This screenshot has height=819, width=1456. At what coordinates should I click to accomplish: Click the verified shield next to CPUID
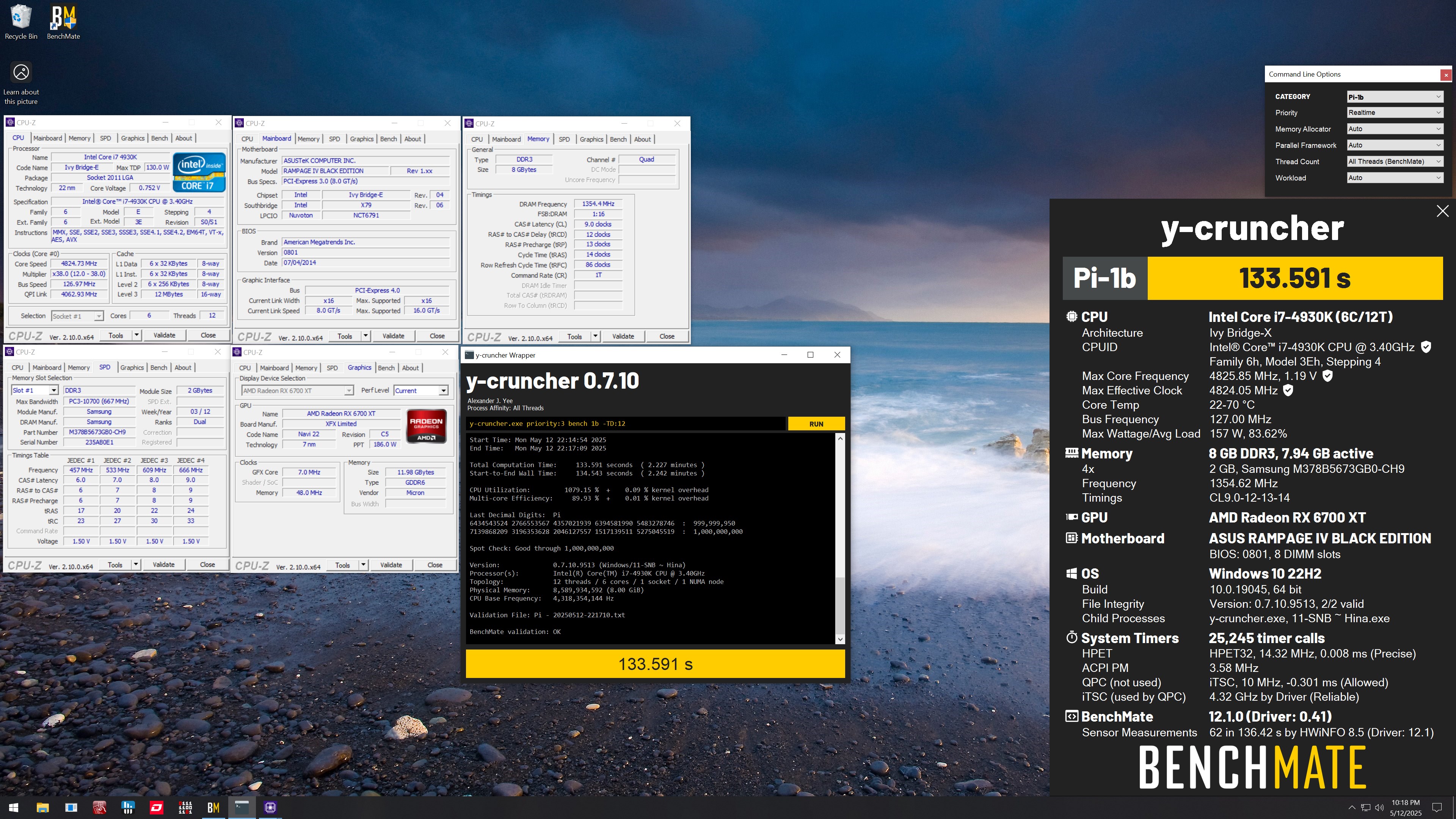coord(1426,347)
